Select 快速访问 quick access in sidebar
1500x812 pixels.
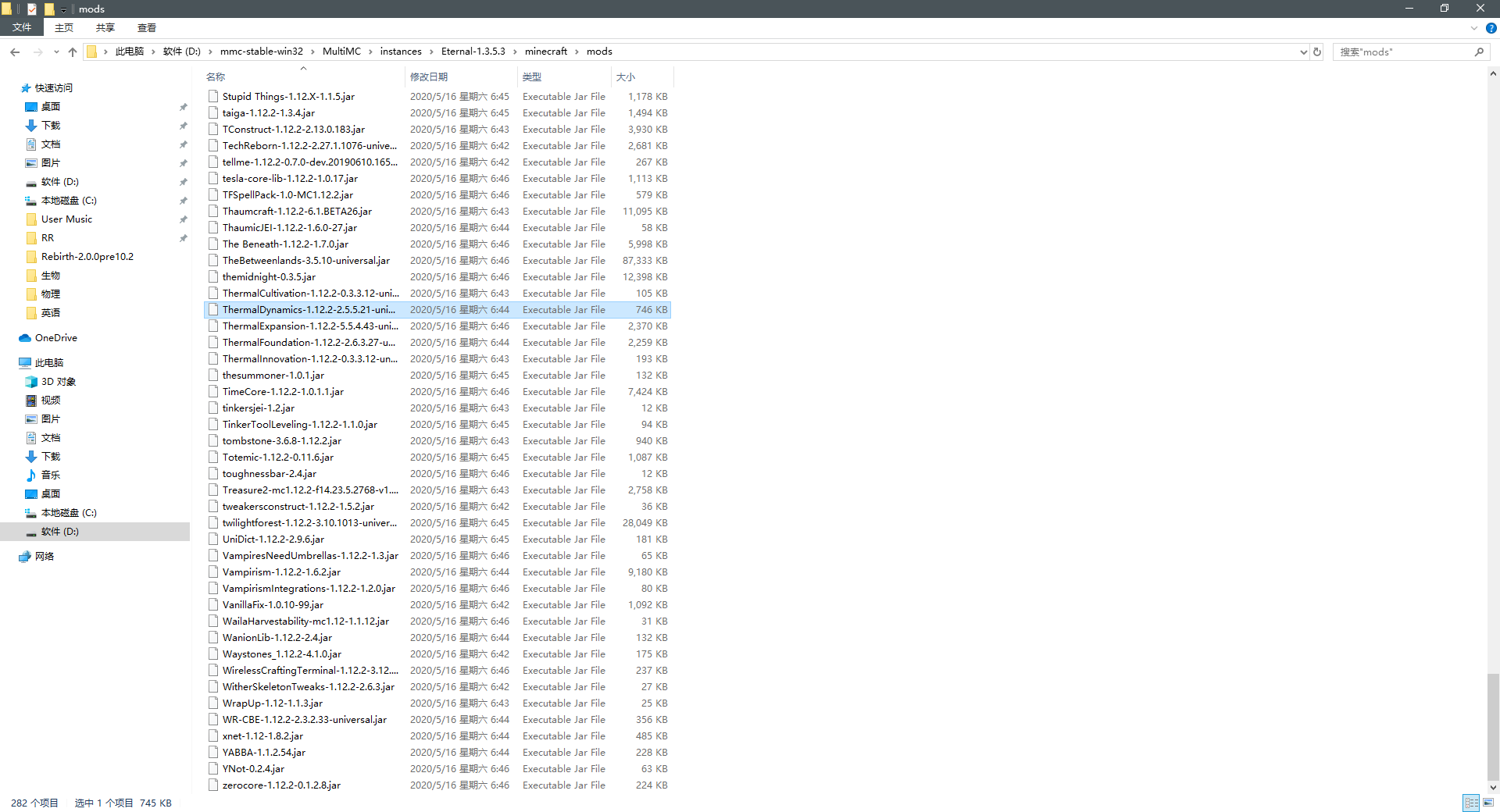pyautogui.click(x=54, y=88)
